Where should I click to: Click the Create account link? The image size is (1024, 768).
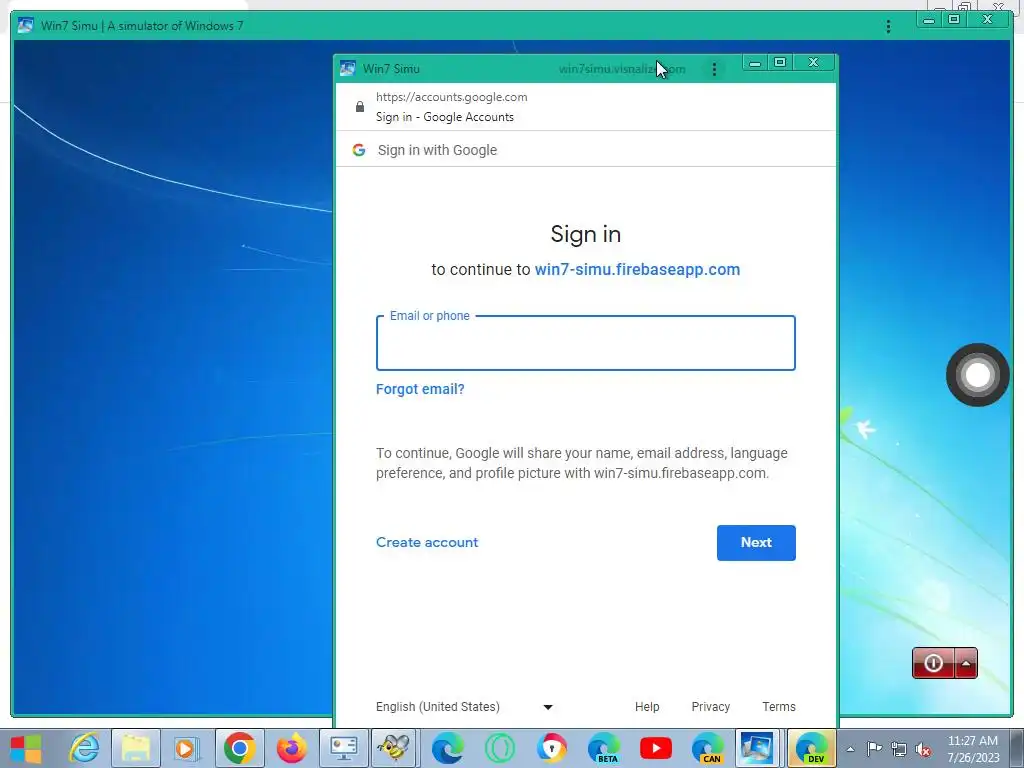point(427,542)
